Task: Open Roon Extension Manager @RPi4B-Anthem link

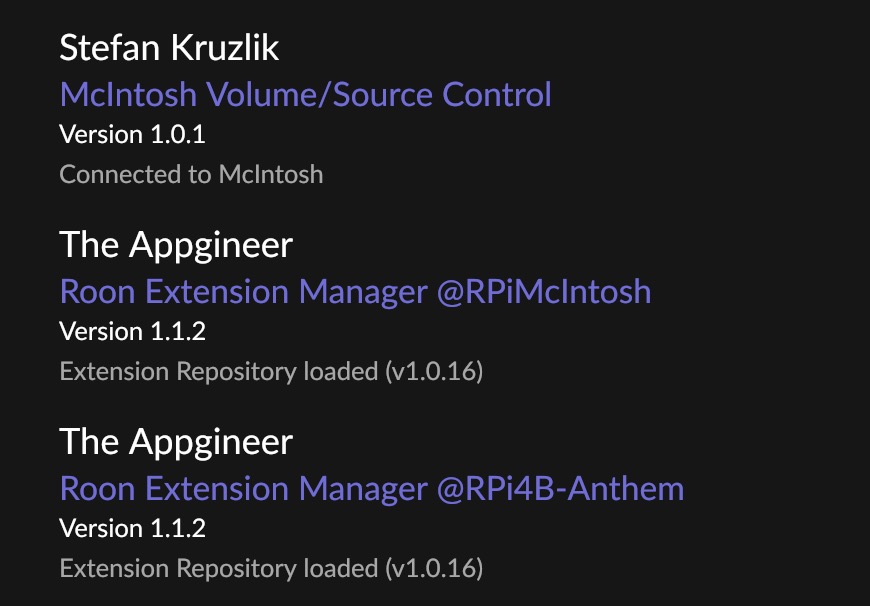Action: point(372,488)
